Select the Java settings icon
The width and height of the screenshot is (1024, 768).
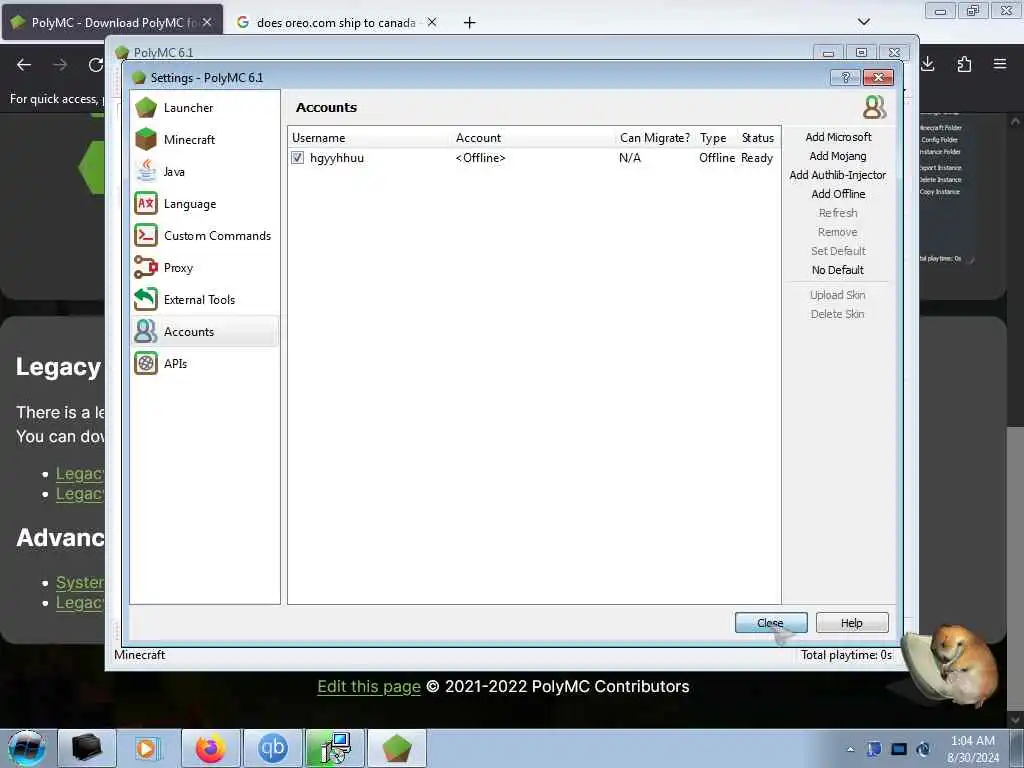tap(146, 172)
